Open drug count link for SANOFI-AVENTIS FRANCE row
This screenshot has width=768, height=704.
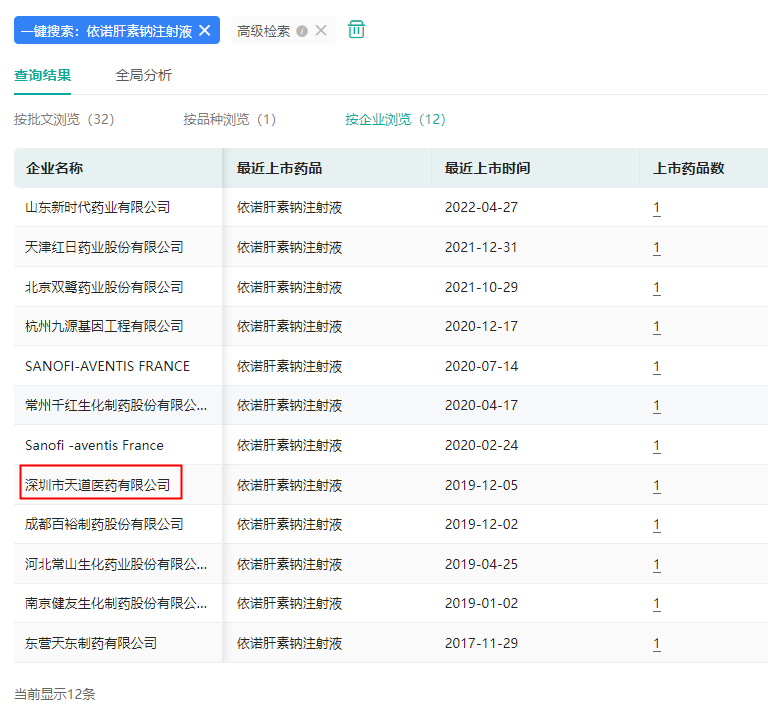coord(657,367)
